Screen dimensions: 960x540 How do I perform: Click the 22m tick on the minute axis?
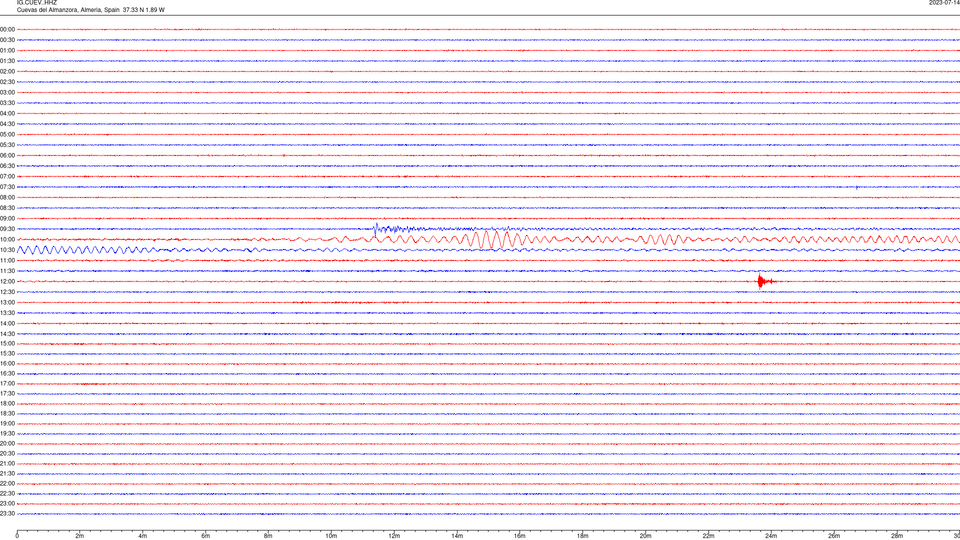(x=708, y=536)
